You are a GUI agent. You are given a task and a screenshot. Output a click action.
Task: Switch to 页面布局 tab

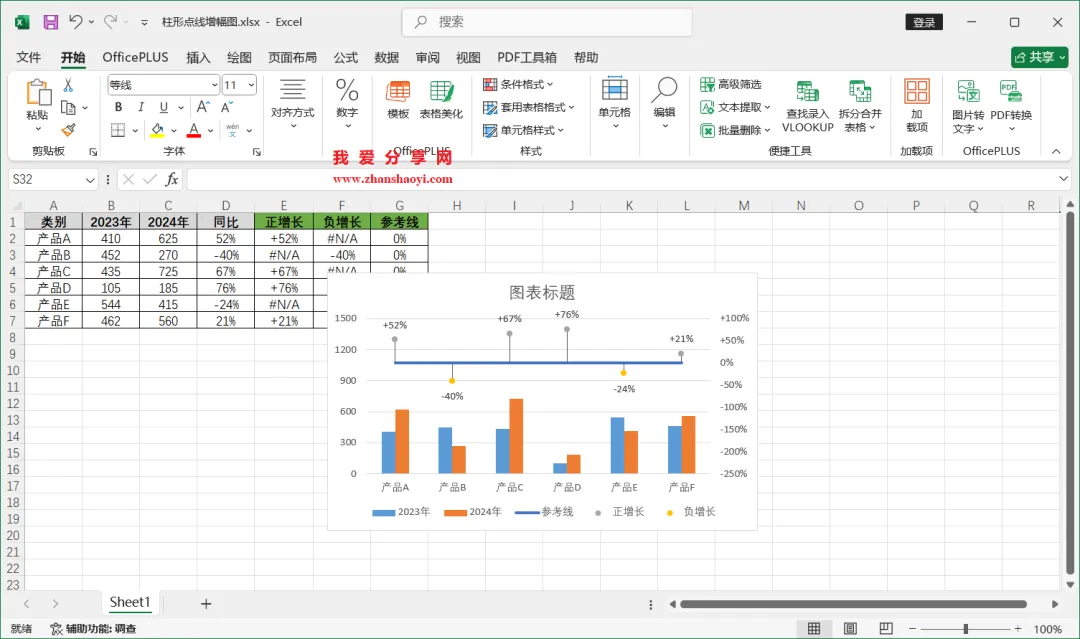click(x=293, y=57)
